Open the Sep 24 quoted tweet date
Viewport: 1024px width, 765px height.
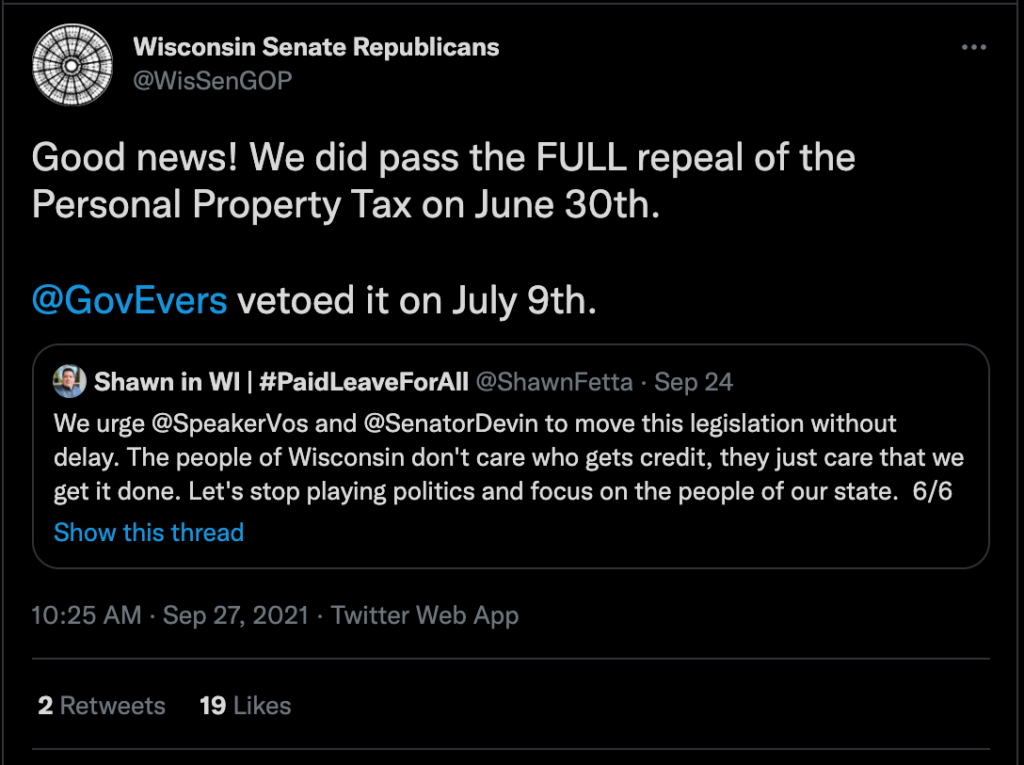(x=693, y=381)
